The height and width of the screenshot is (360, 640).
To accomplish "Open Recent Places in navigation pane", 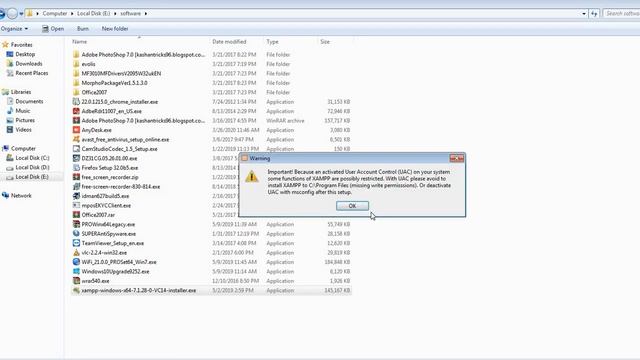I will pyautogui.click(x=31, y=73).
